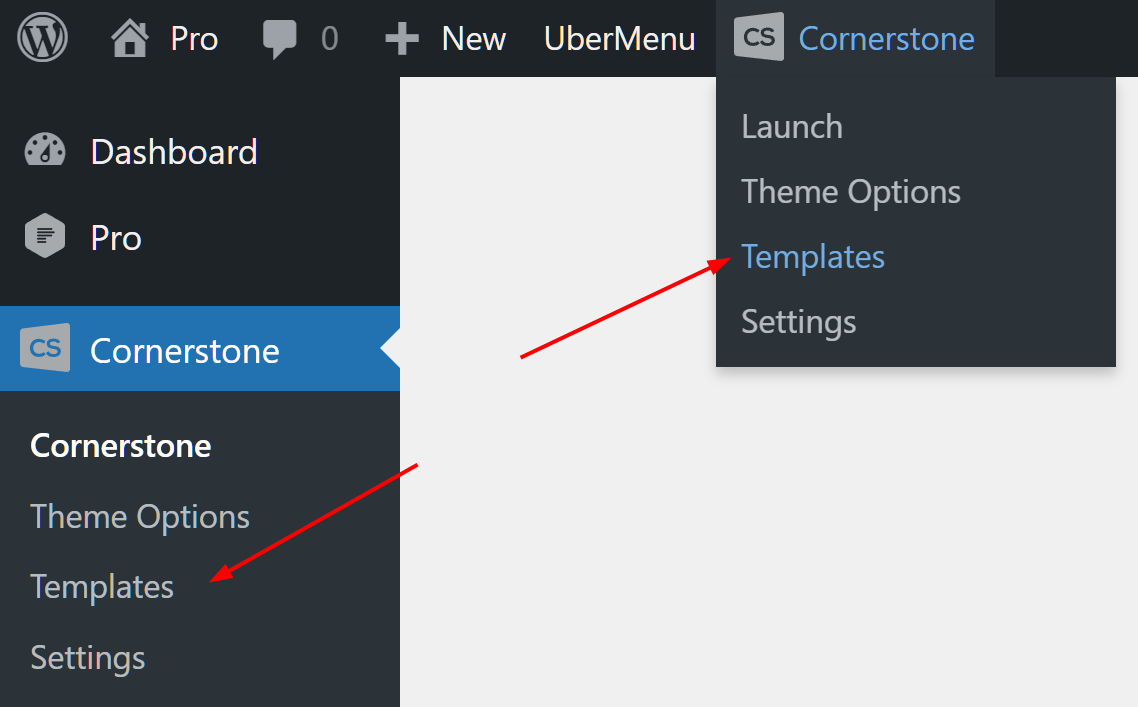Open Settings at the bottom of the sidebar
The height and width of the screenshot is (707, 1138).
tap(87, 657)
